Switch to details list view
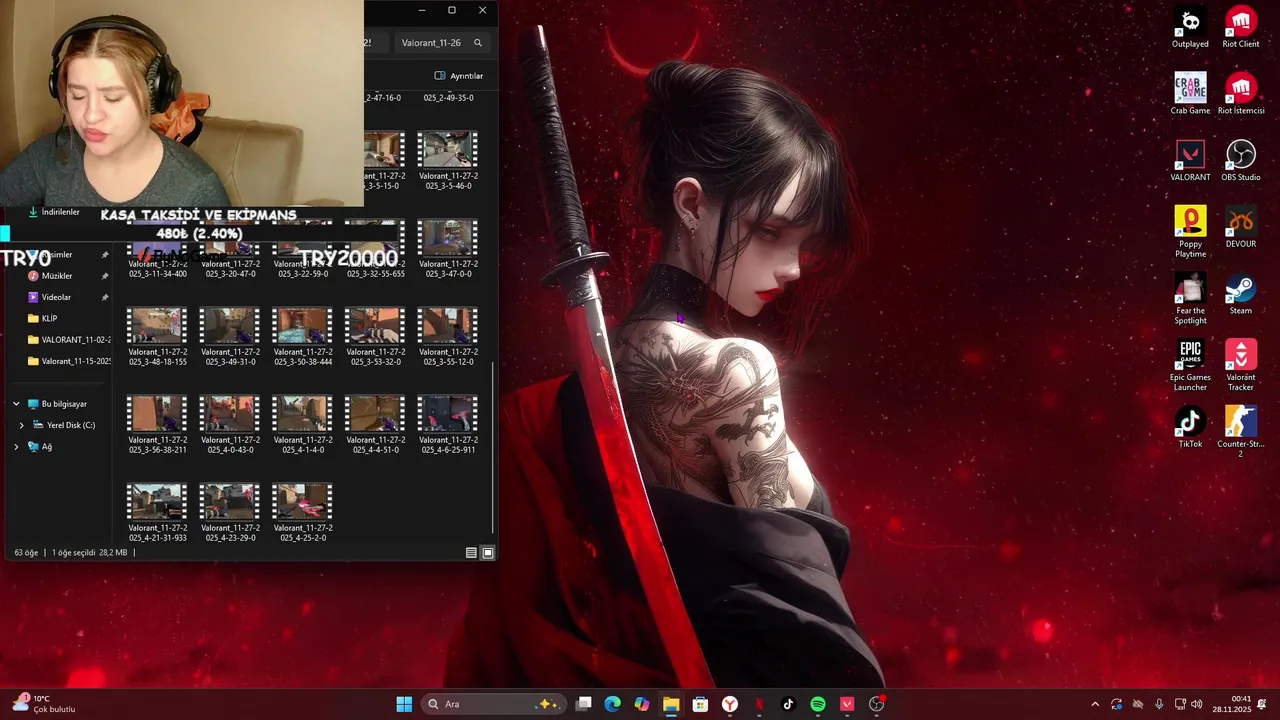1280x720 pixels. pos(471,553)
